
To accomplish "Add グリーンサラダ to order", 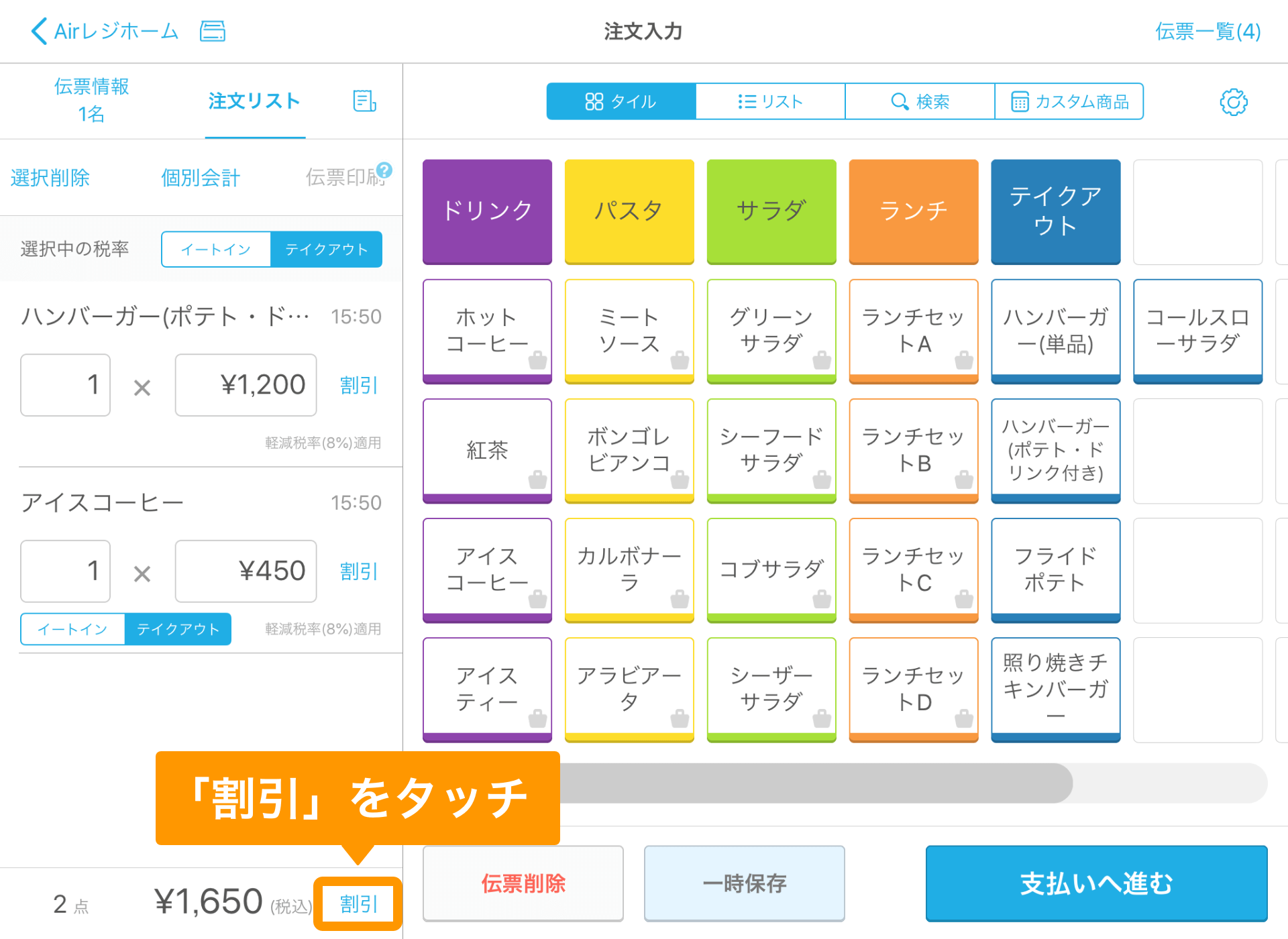I will [x=771, y=331].
